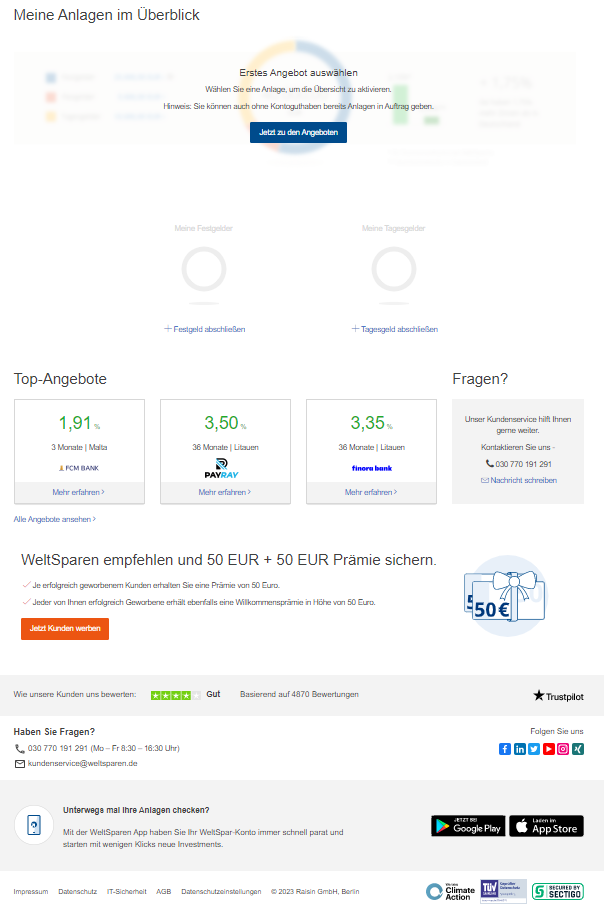Image resolution: width=604 pixels, height=910 pixels.
Task: Expand FCM Bank offer via Mehr erfahren
Action: pos(79,492)
